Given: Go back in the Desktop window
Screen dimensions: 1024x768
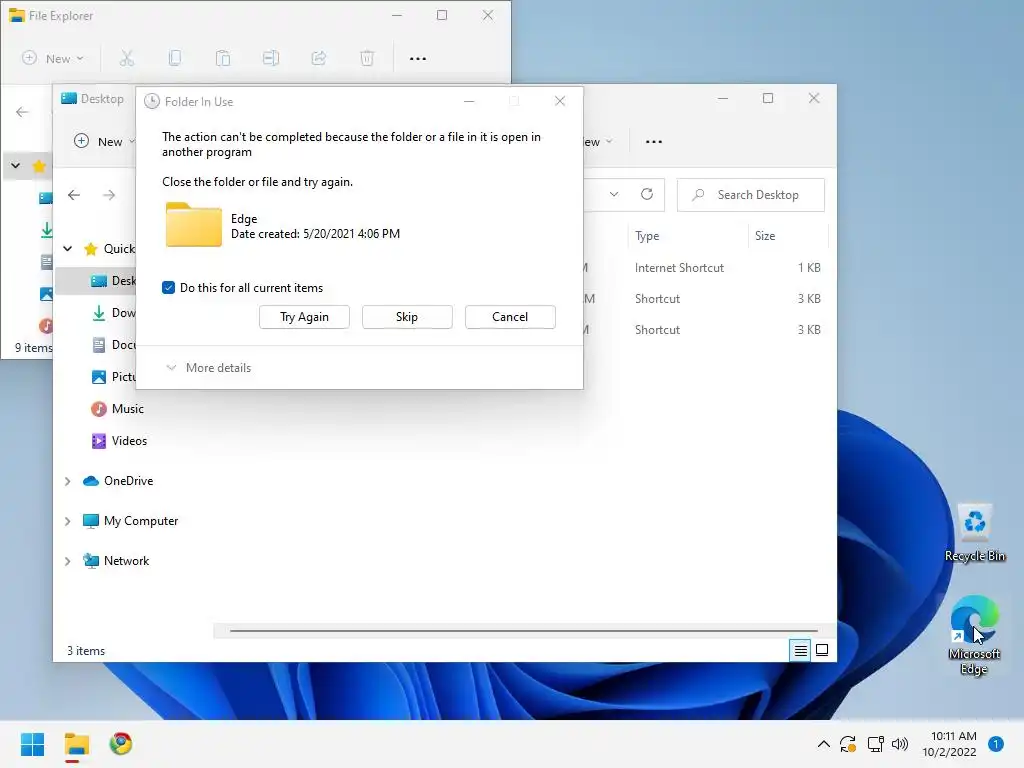Looking at the screenshot, I should (x=74, y=195).
